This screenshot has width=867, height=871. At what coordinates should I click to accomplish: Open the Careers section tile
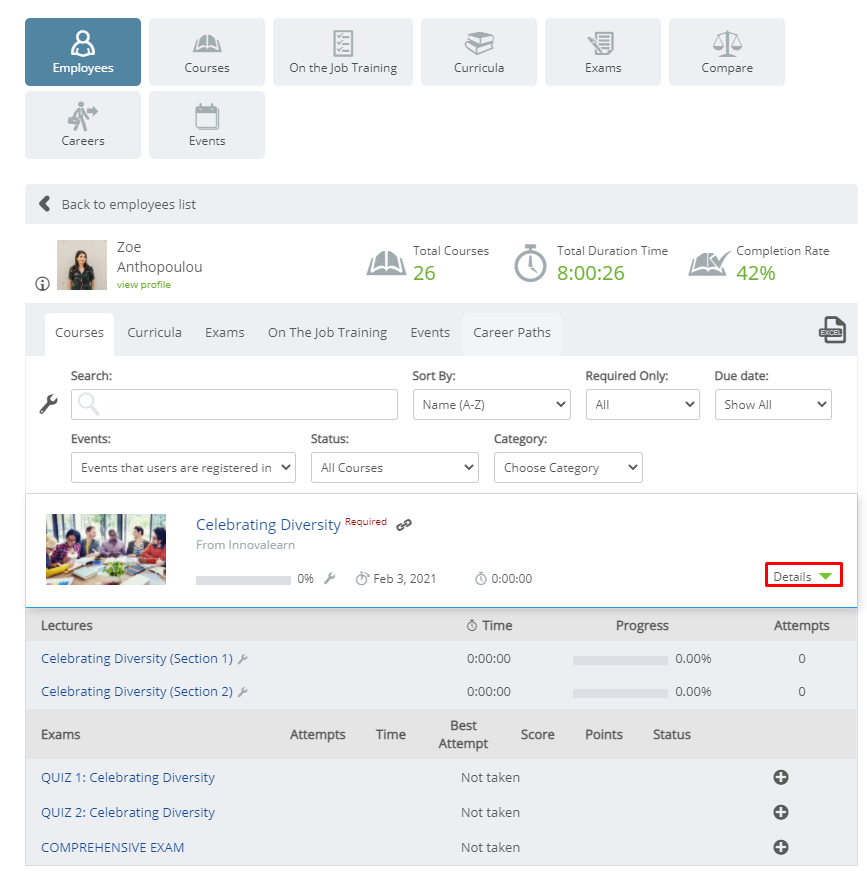[83, 125]
